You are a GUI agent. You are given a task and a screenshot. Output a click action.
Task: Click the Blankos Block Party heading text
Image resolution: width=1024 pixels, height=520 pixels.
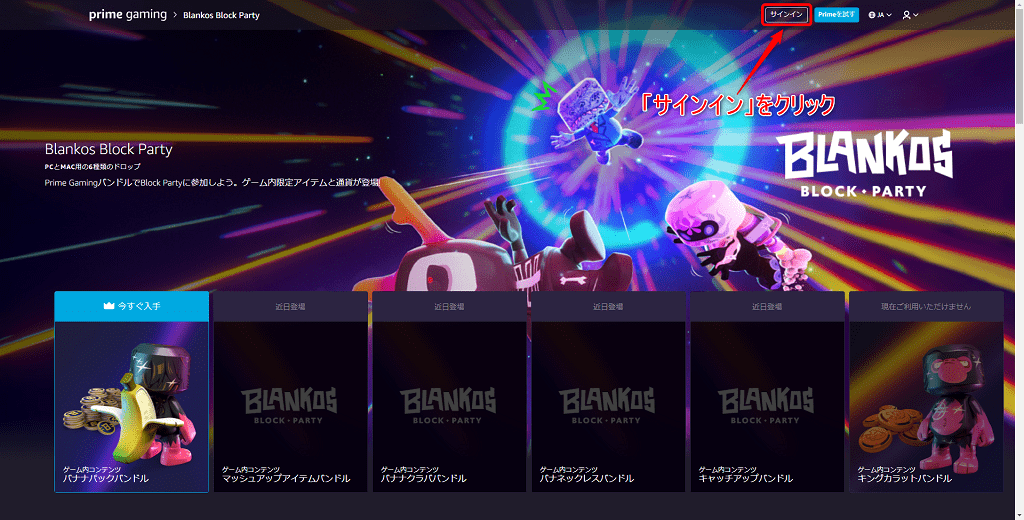[x=108, y=149]
